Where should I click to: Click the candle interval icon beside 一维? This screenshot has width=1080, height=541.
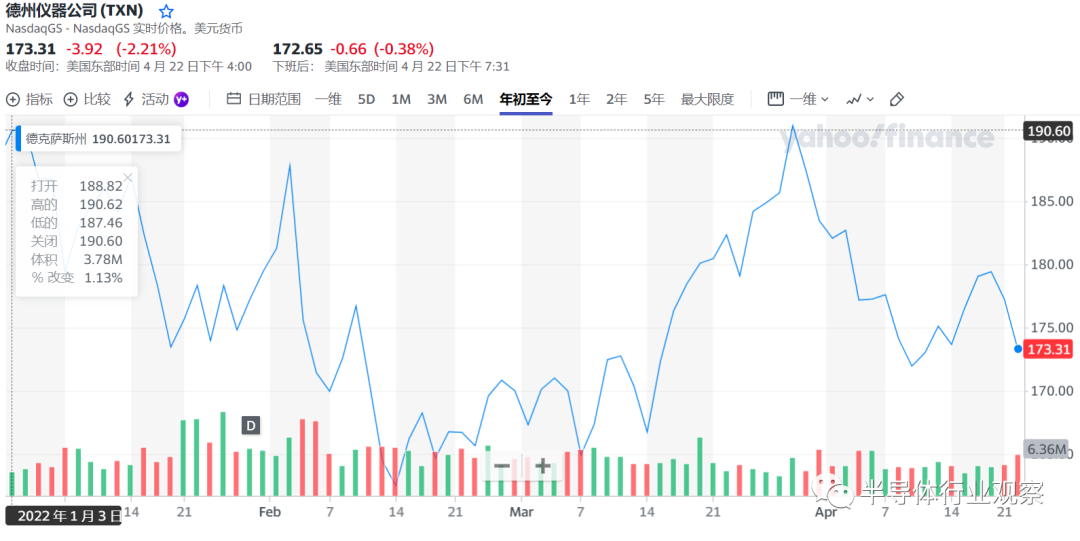(776, 99)
